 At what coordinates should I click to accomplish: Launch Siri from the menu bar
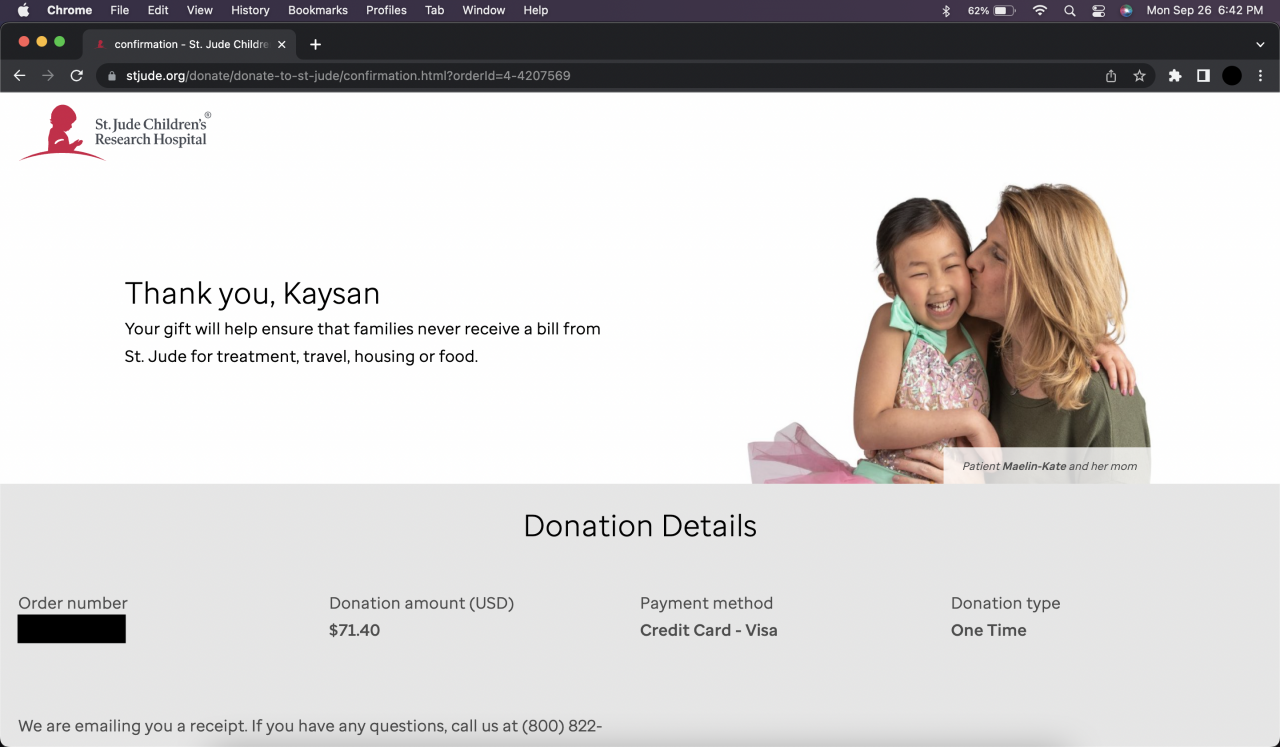pyautogui.click(x=1126, y=10)
